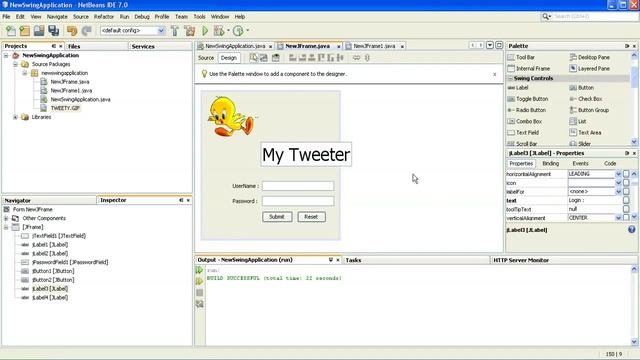Viewport: 640px width, 360px height.
Task: Toggle custom editor box for labelFor property
Action: point(626,191)
